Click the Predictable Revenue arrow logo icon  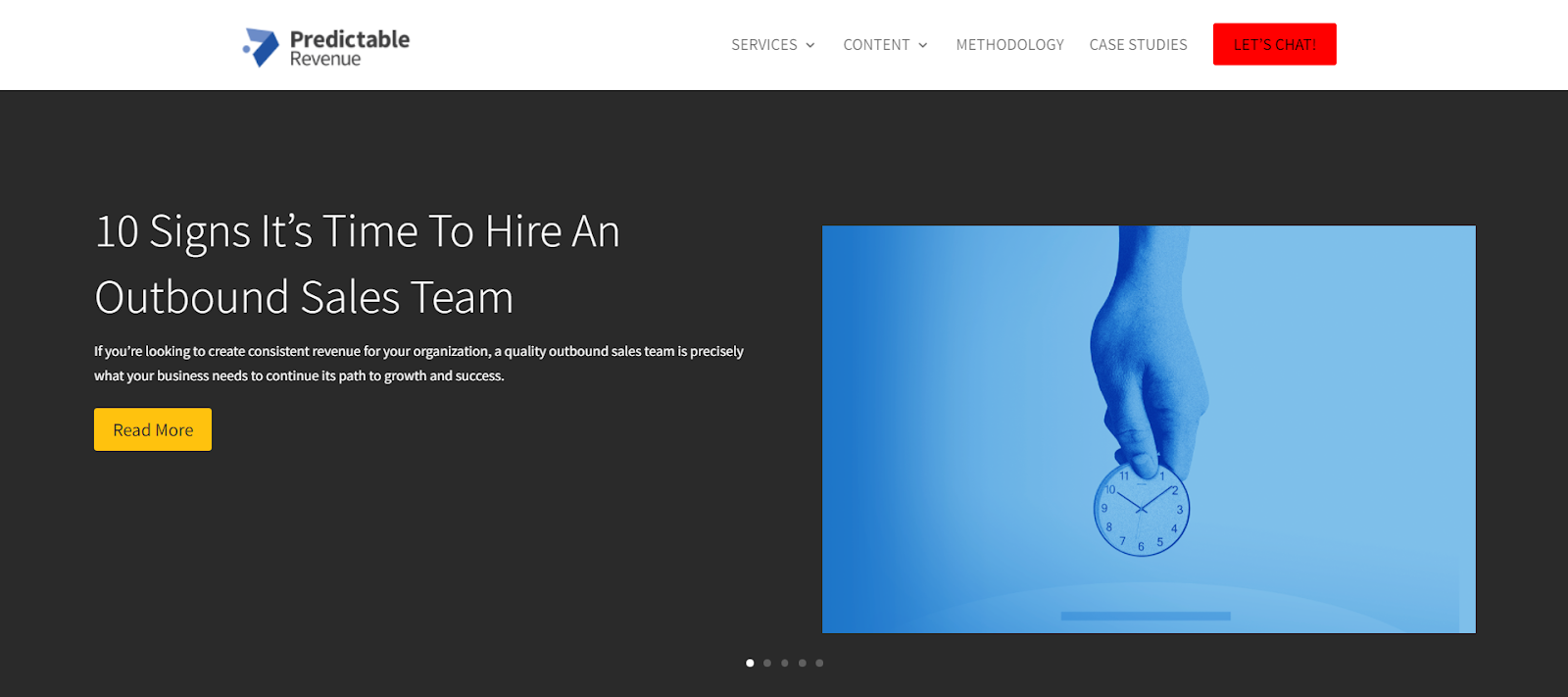(x=261, y=47)
